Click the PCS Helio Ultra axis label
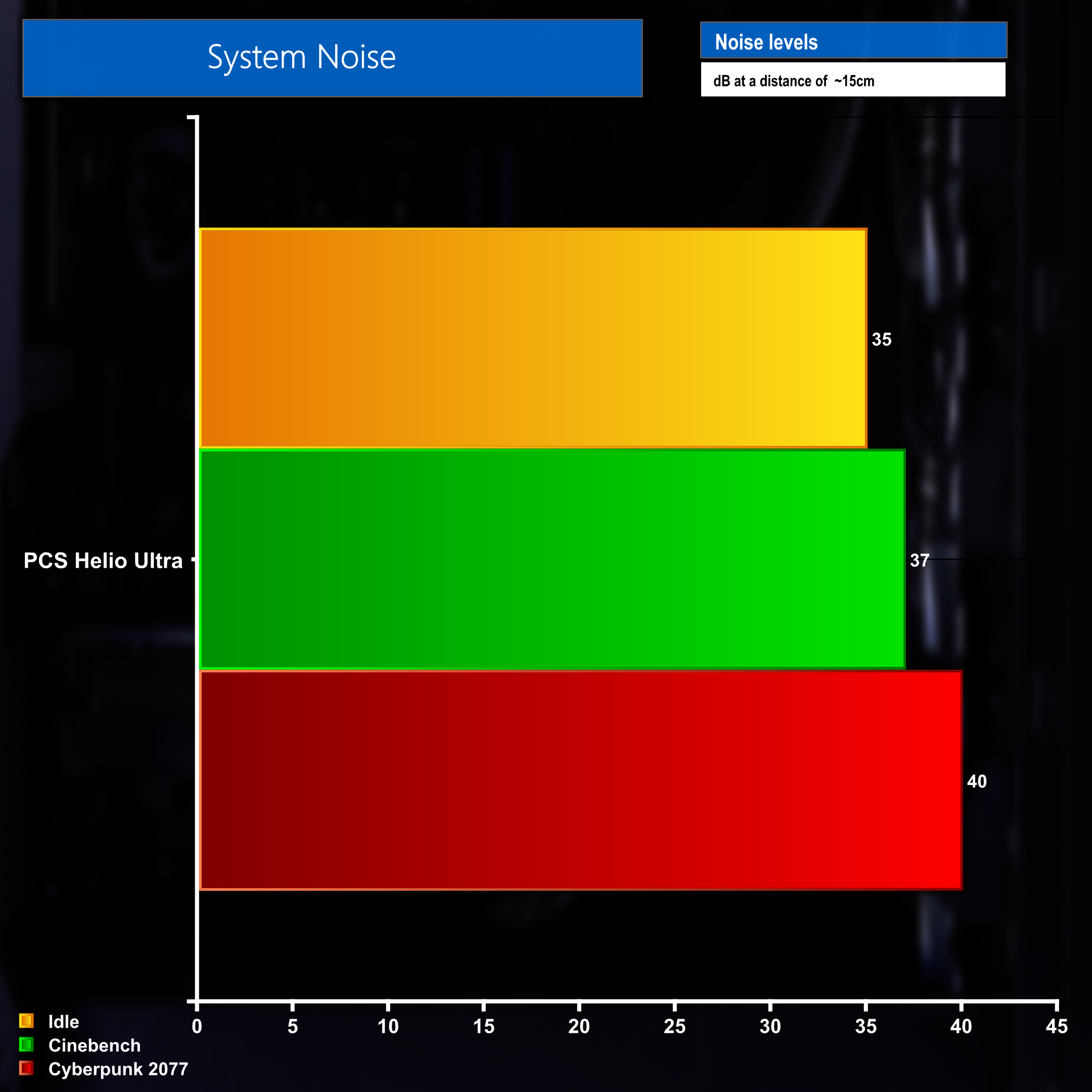 [104, 561]
